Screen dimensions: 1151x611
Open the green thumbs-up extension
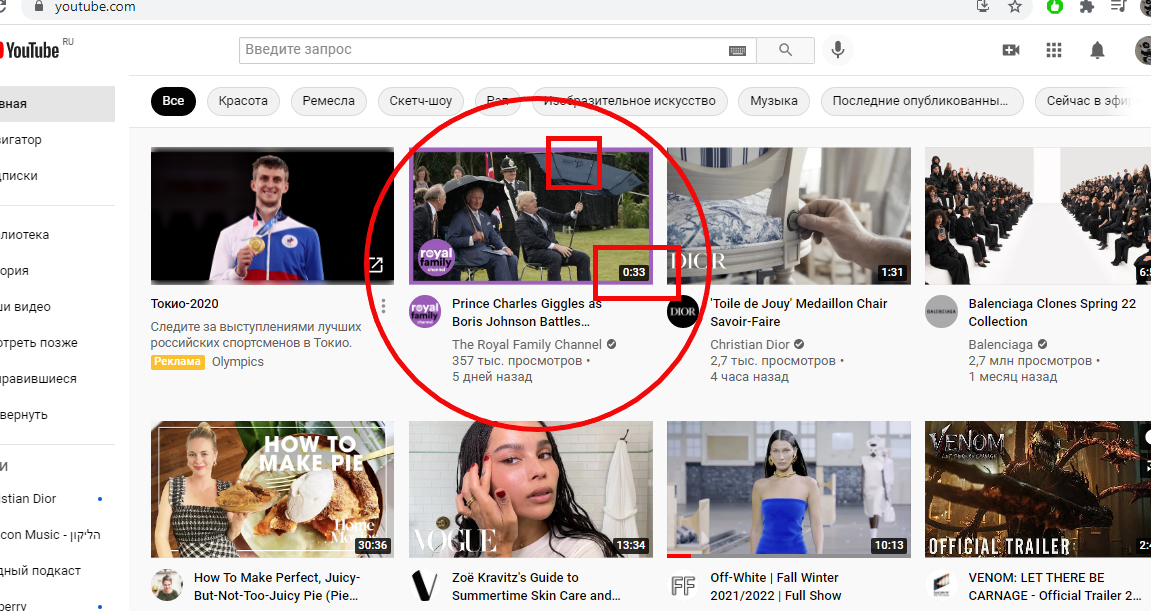click(1055, 7)
